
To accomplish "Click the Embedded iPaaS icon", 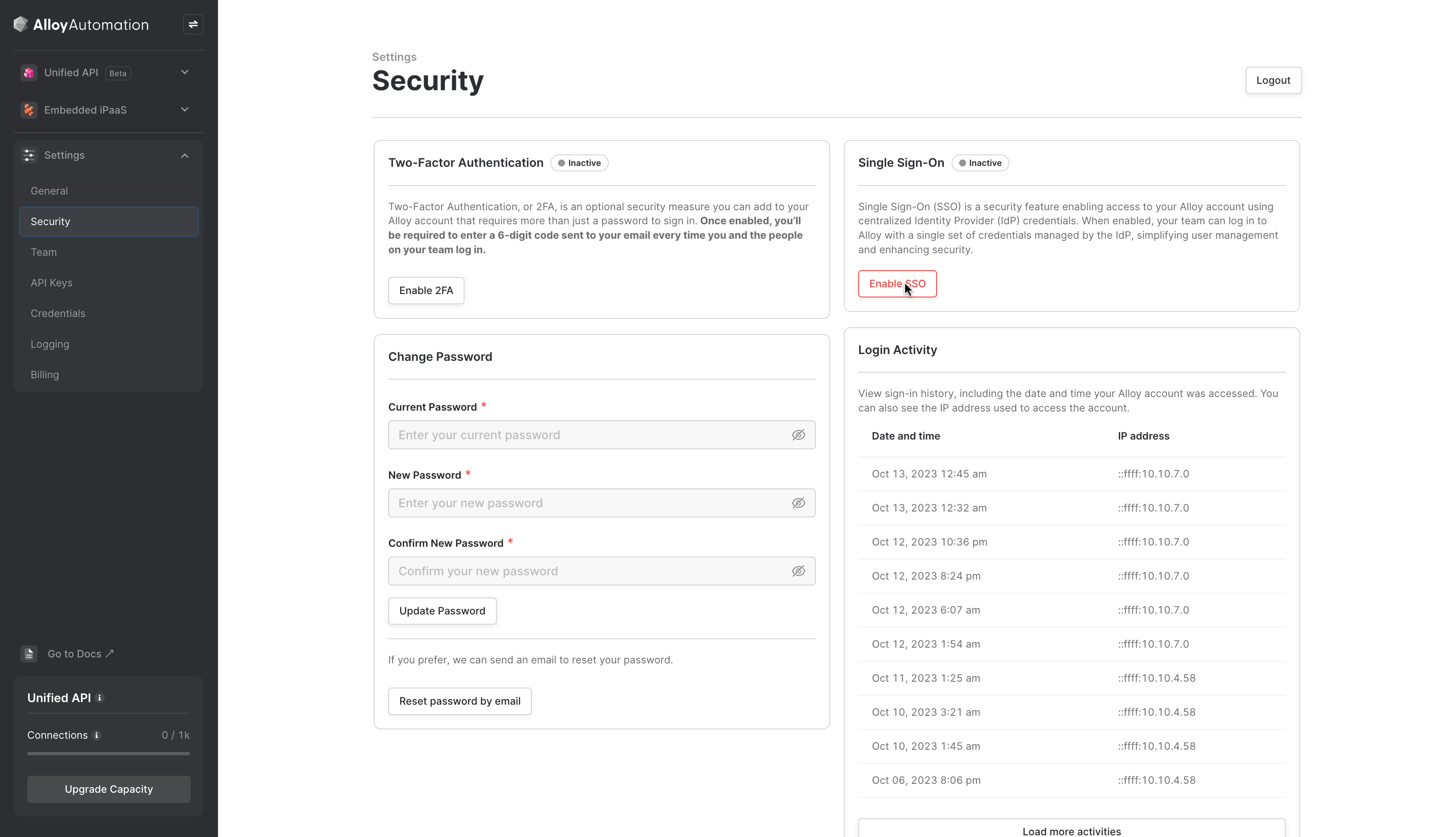I will coord(29,110).
